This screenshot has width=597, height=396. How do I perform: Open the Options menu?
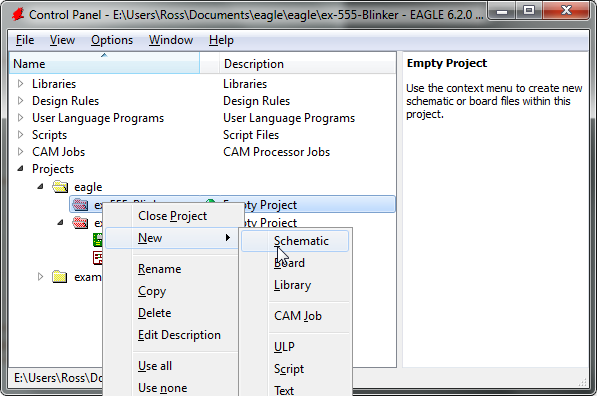(x=112, y=40)
